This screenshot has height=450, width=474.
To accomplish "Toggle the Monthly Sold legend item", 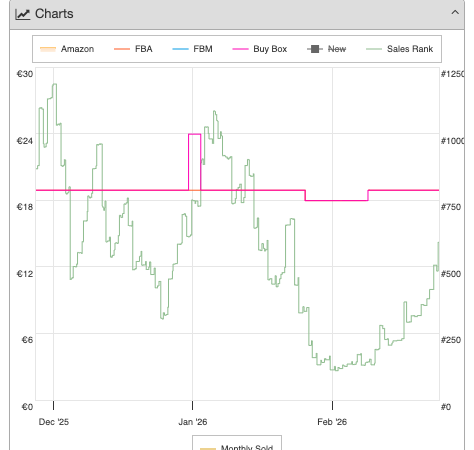I will (x=237, y=447).
